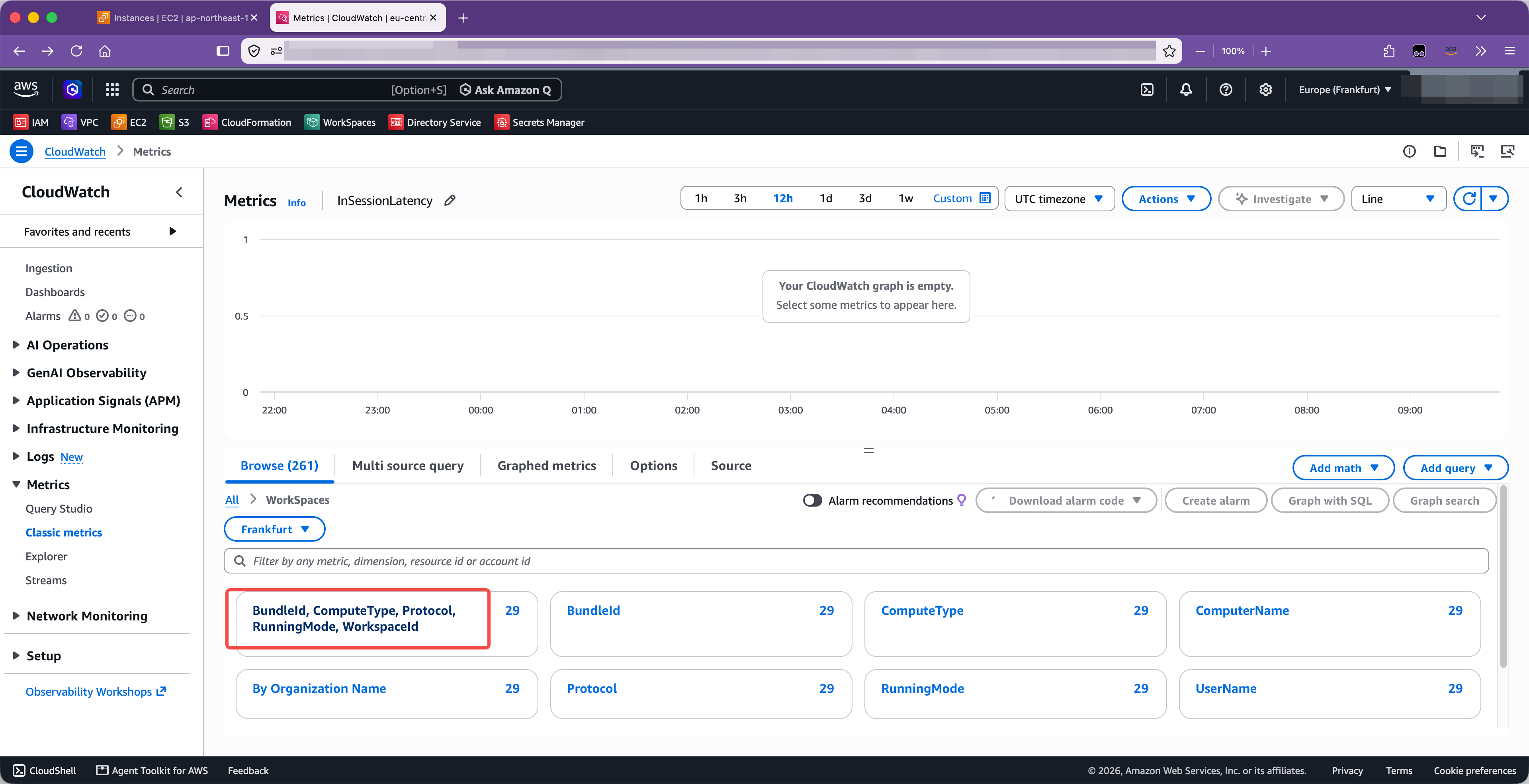
Task: Open the browser extensions puzzle icon
Action: tap(1389, 51)
